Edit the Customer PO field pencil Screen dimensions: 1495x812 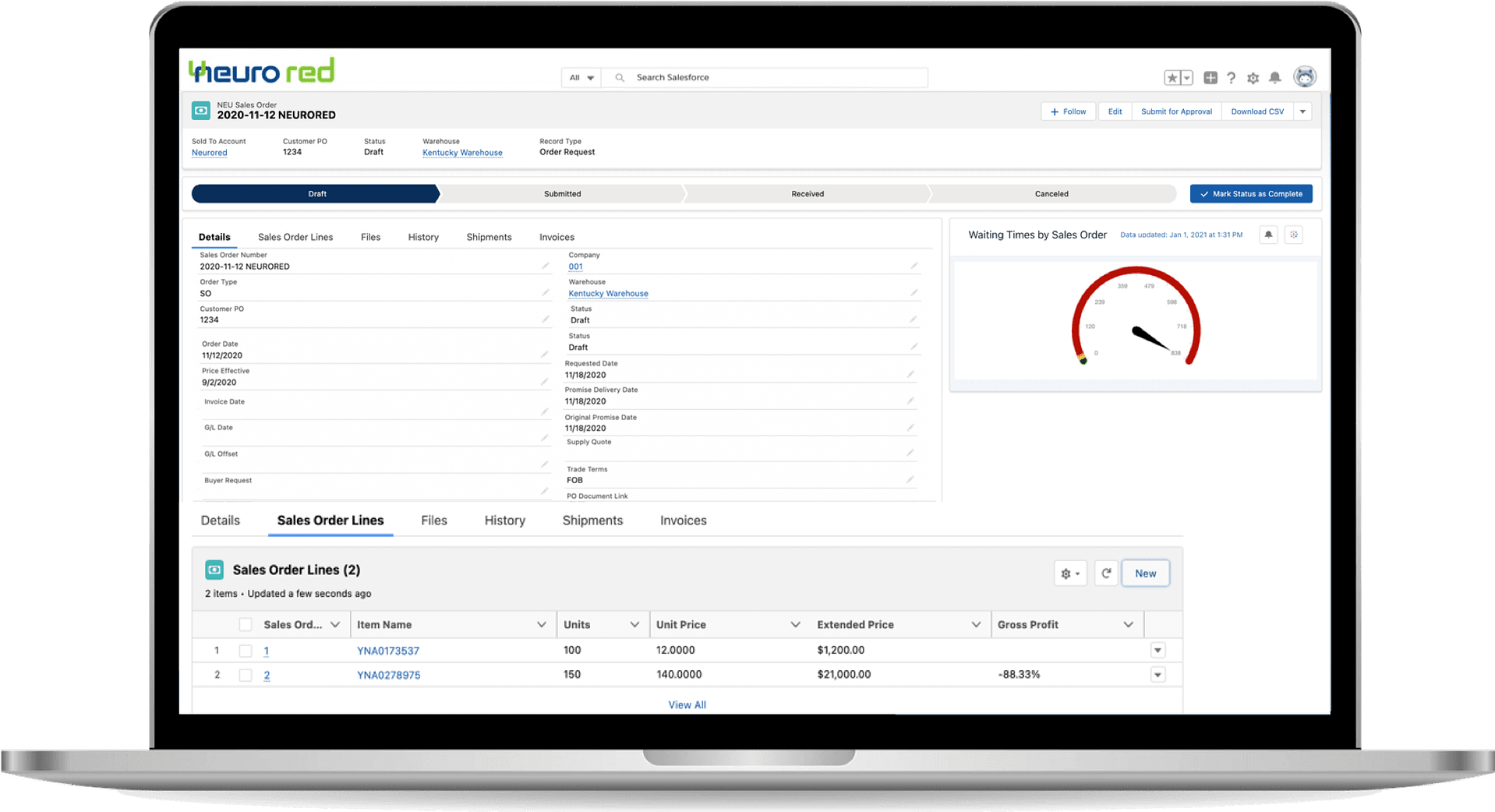point(546,320)
